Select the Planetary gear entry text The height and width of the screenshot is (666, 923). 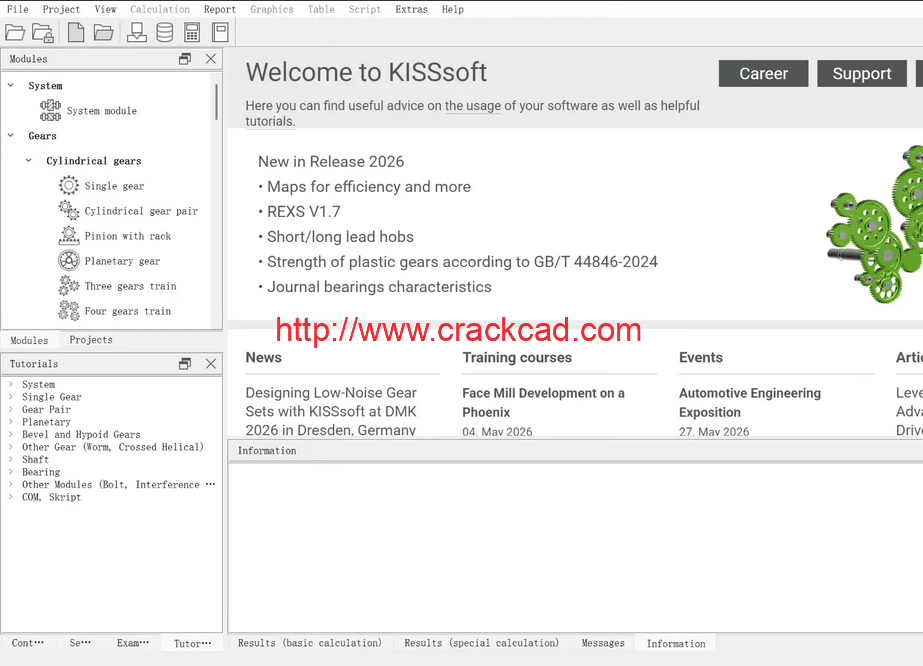pos(122,261)
